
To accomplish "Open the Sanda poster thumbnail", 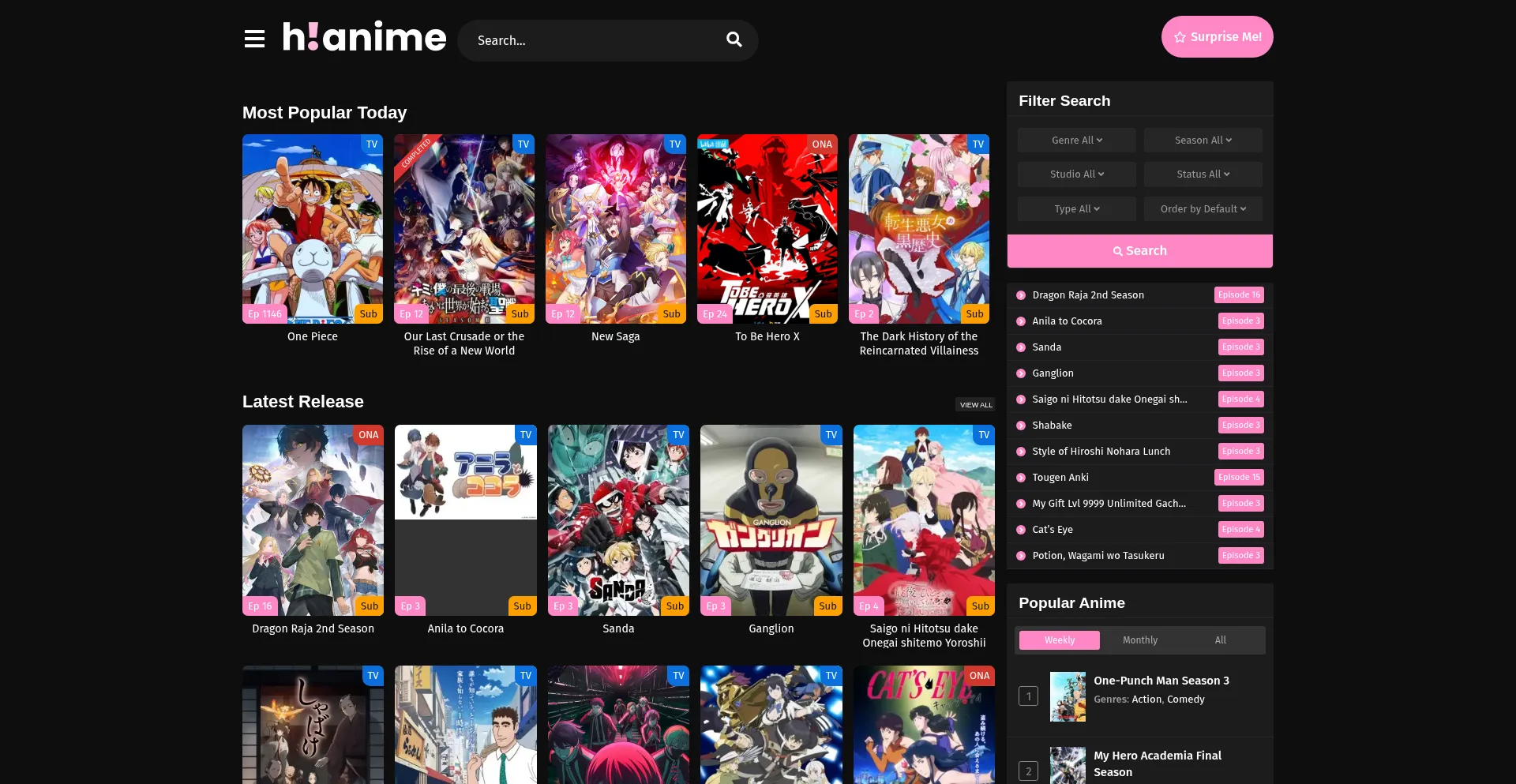I will coord(618,520).
